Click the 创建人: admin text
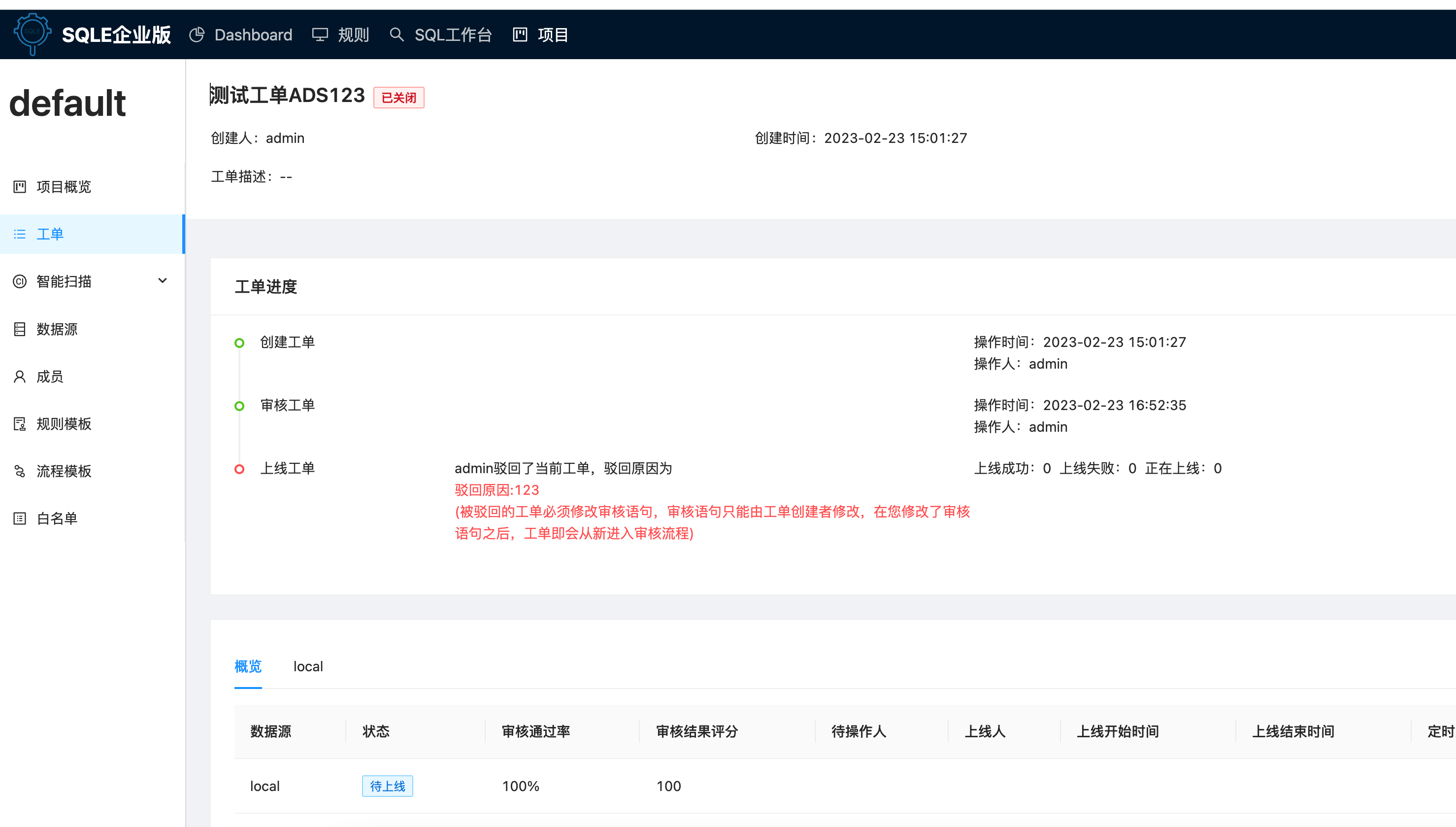 pyautogui.click(x=258, y=138)
